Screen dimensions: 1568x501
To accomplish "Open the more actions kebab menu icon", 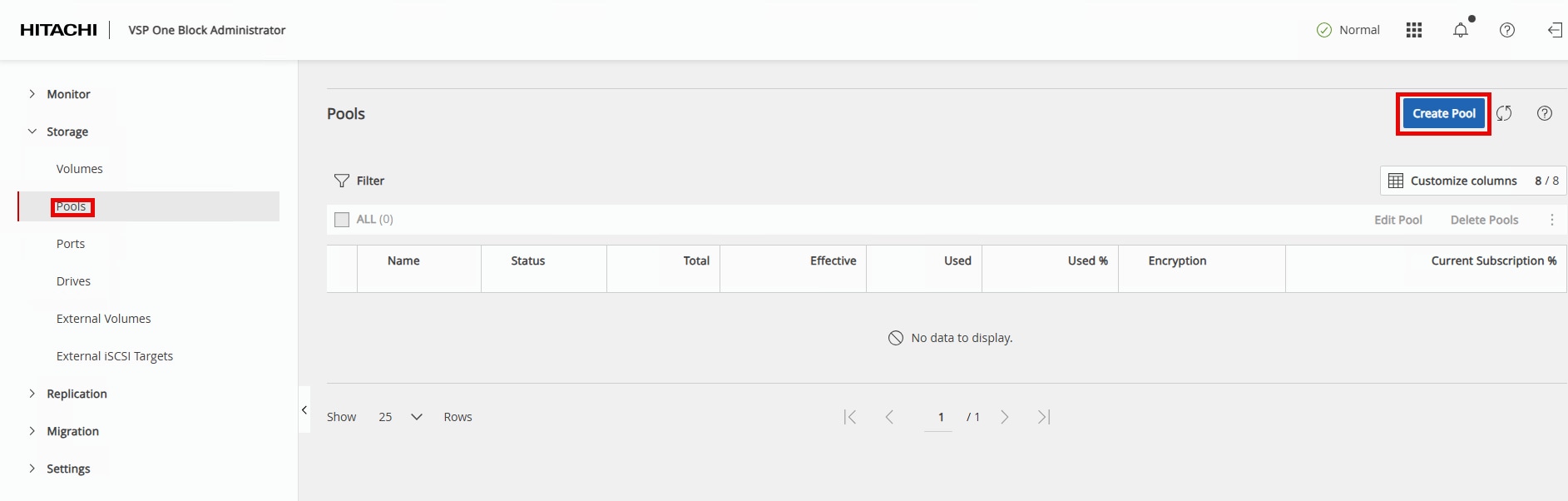I will coord(1551,219).
